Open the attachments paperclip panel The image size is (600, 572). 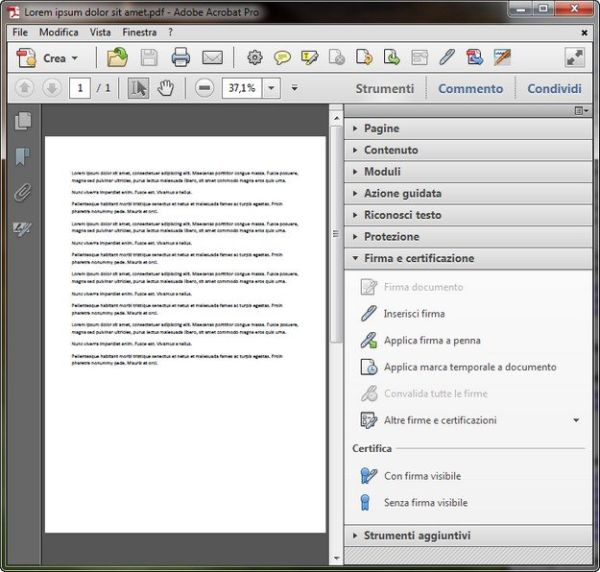point(22,193)
